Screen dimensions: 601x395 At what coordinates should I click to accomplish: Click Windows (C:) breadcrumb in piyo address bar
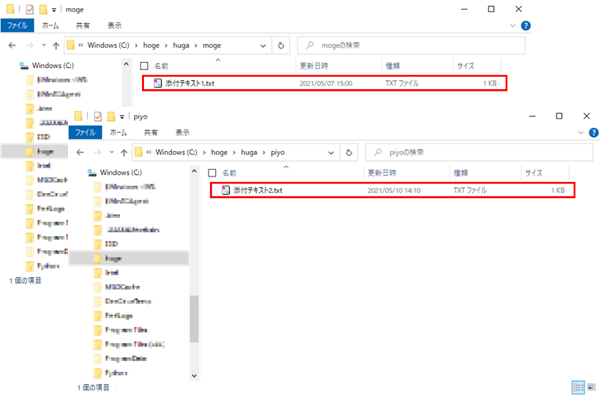click(x=176, y=152)
